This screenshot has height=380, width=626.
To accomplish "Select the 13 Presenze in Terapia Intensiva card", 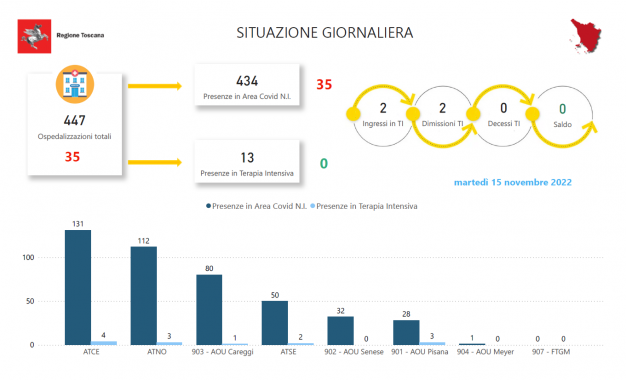I will pyautogui.click(x=247, y=162).
